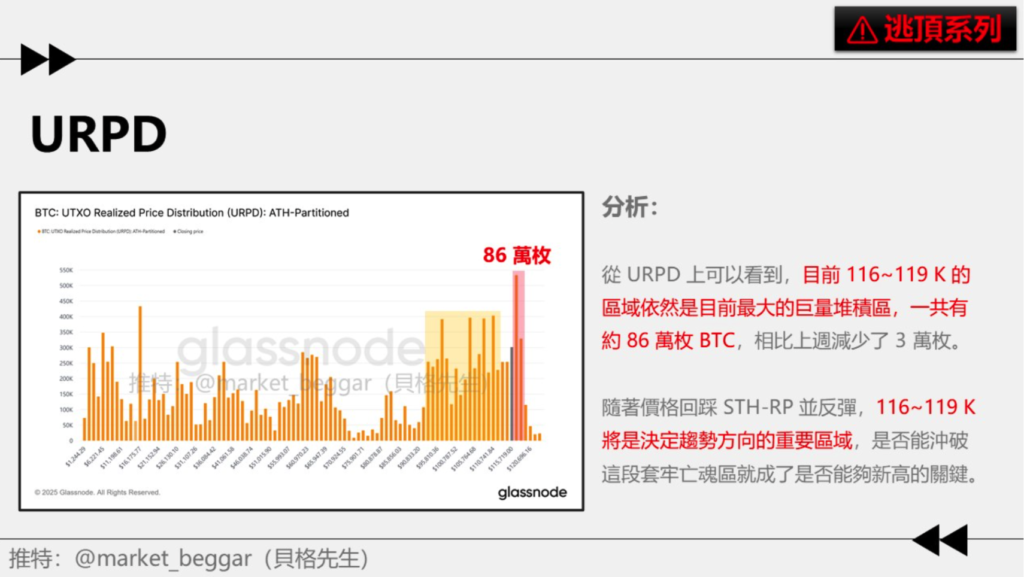Click the orange legend dot for URPD series
This screenshot has height=577, width=1024.
point(37,232)
